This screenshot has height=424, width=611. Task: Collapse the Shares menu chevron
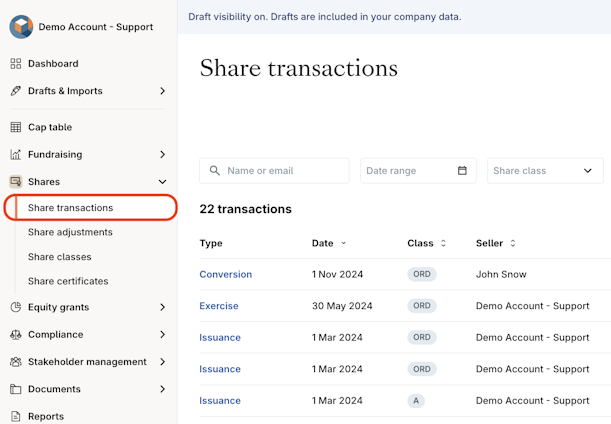pos(162,182)
